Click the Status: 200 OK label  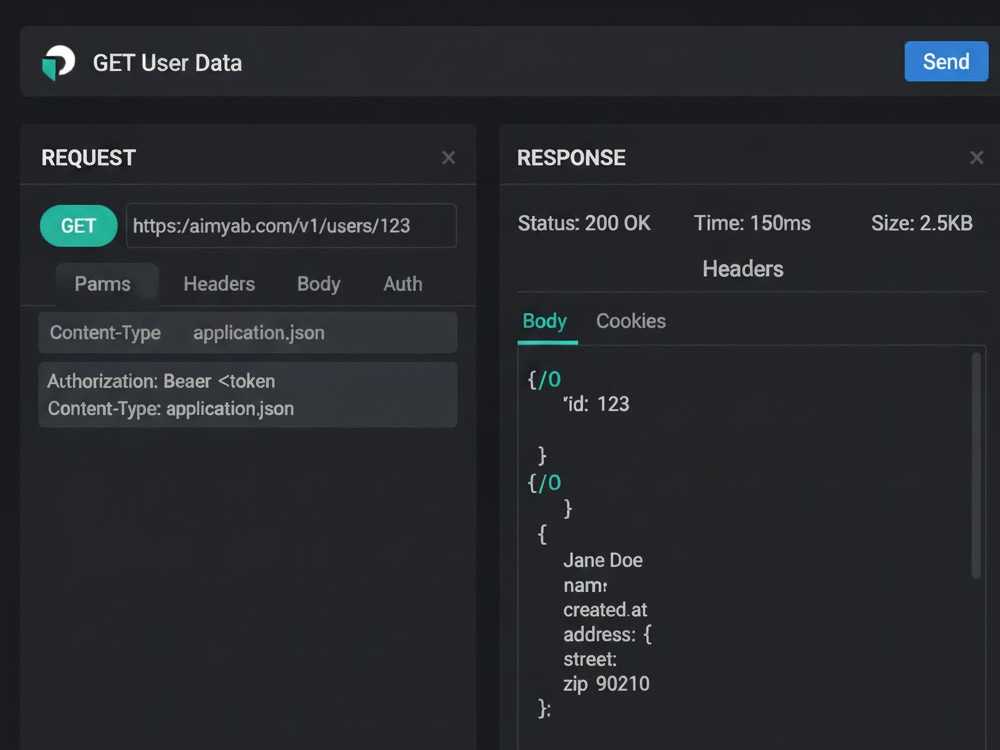coord(584,223)
